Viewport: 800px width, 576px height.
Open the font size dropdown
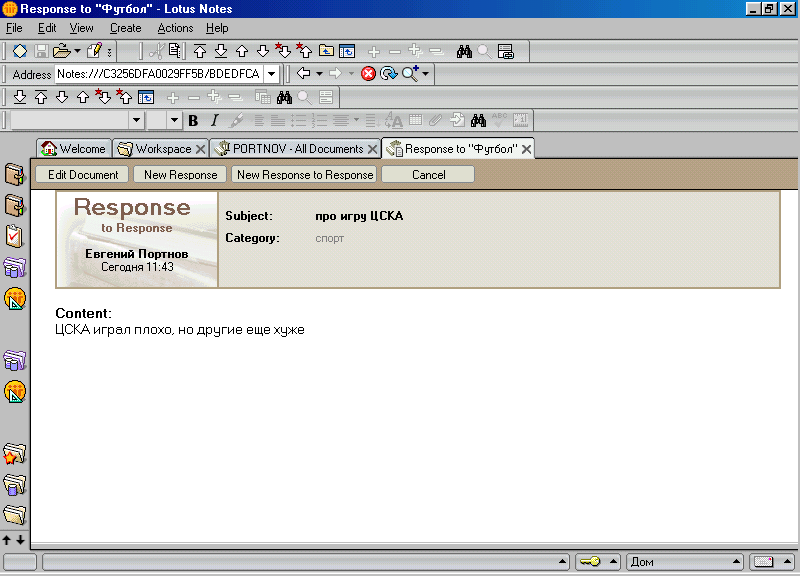(x=174, y=120)
